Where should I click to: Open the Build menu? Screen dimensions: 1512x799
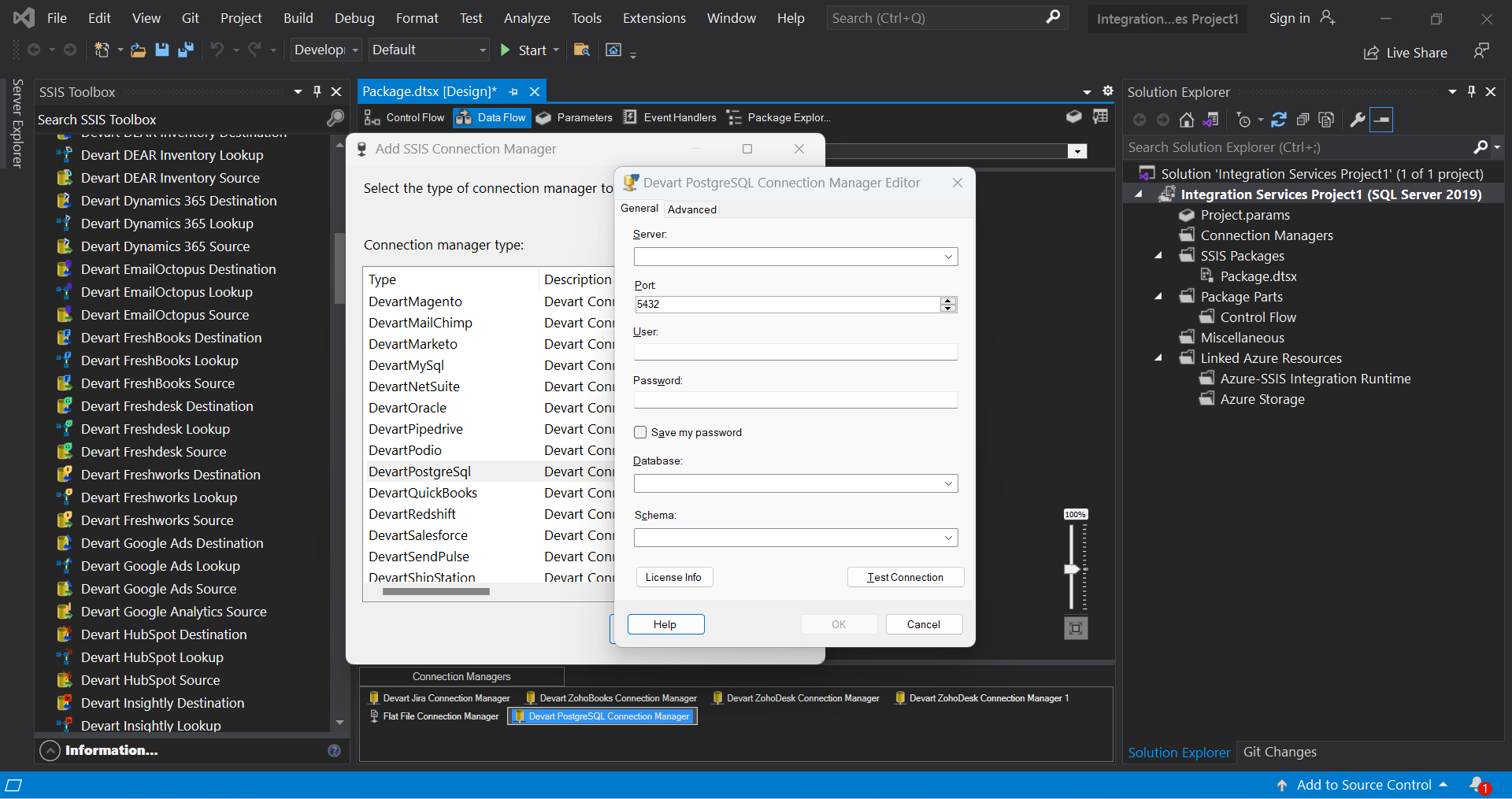tap(298, 18)
